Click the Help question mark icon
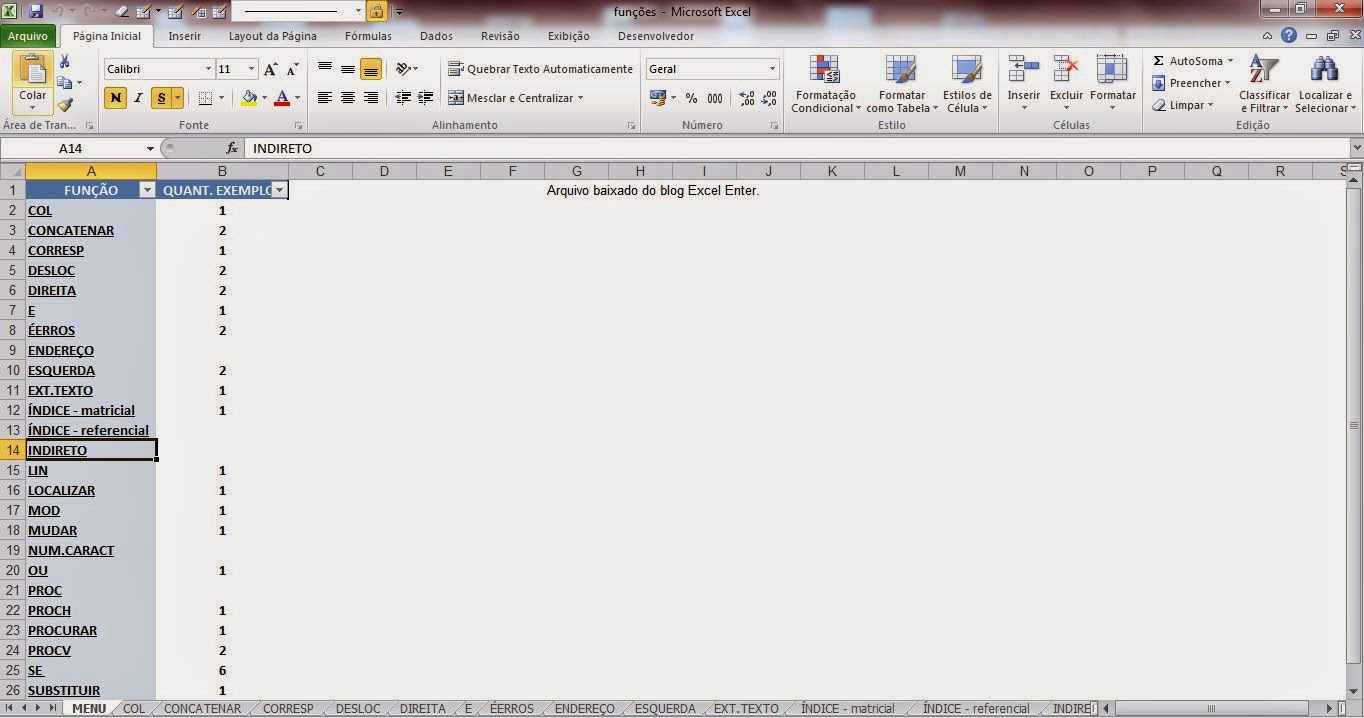This screenshot has width=1364, height=718. tap(1289, 36)
